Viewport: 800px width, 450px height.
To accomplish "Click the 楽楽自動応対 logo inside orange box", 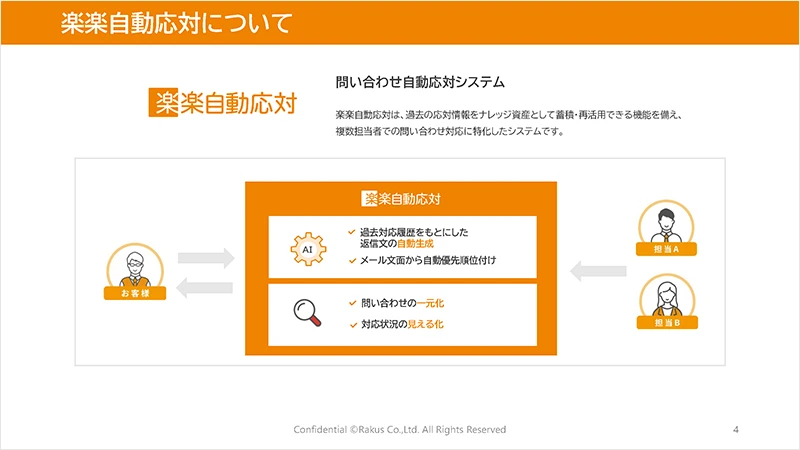I will 401,198.
